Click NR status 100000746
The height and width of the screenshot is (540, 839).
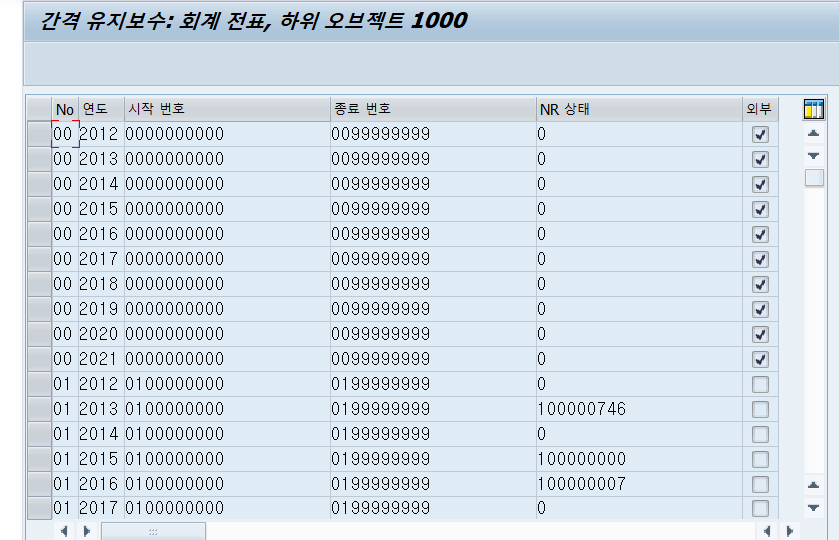[639, 409]
